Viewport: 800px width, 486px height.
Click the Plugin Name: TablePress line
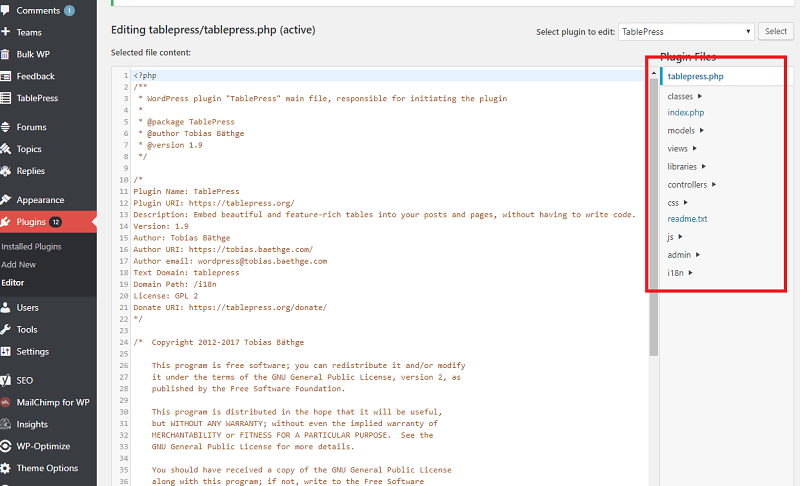point(186,191)
